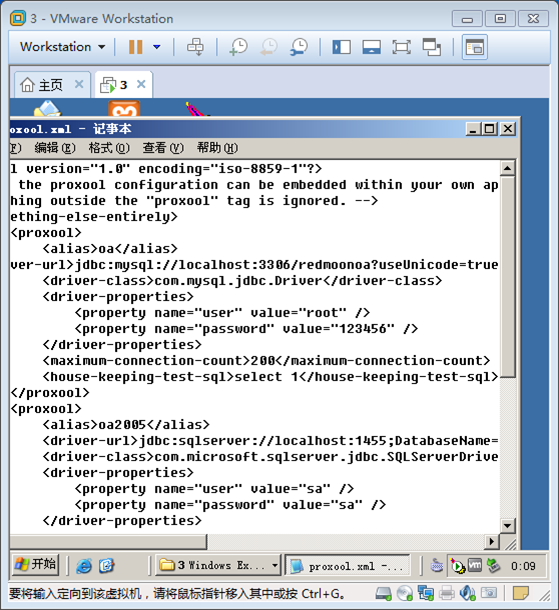The height and width of the screenshot is (610, 559).
Task: Toggle the library sidebar panel view
Action: 342,47
